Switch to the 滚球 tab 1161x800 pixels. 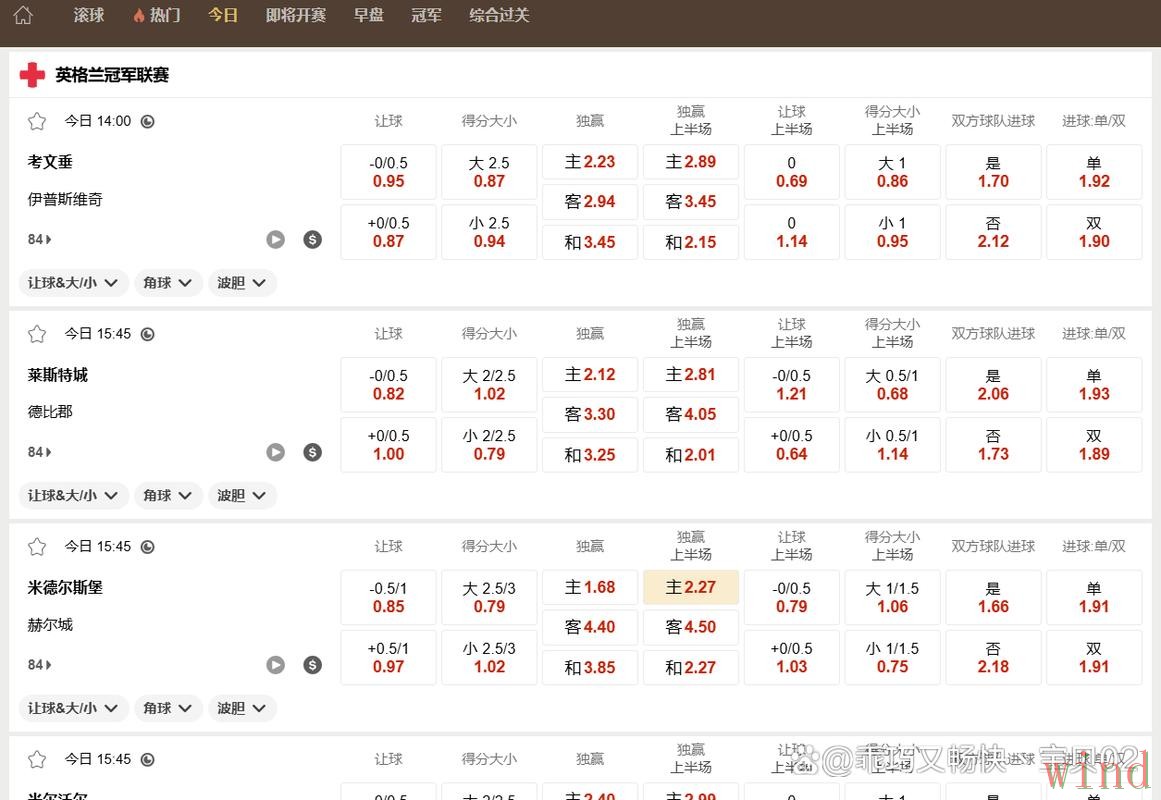[88, 15]
